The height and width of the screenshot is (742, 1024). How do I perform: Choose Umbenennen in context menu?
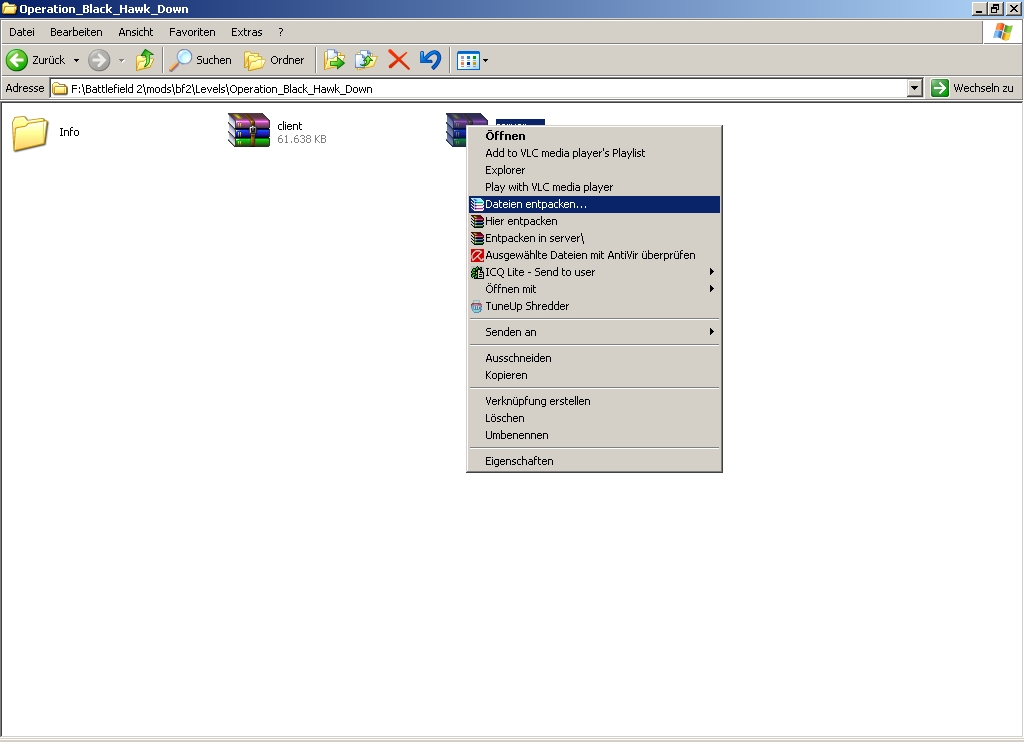click(594, 435)
